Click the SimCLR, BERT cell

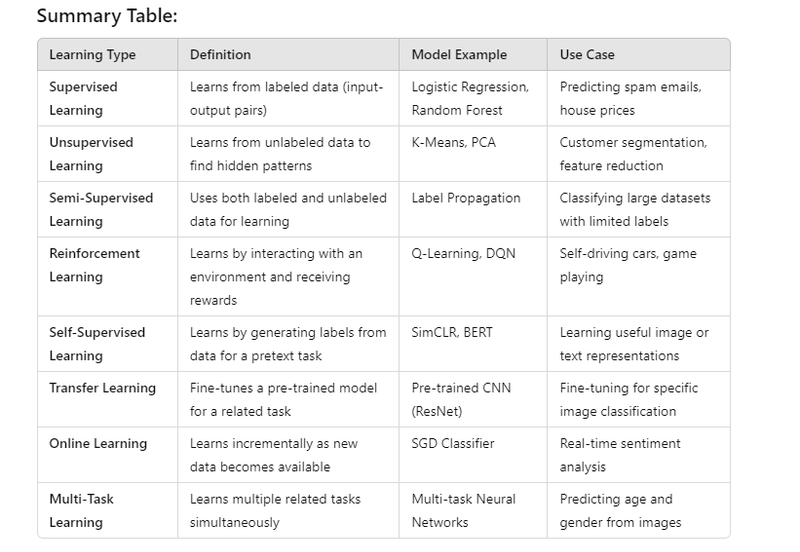point(452,333)
